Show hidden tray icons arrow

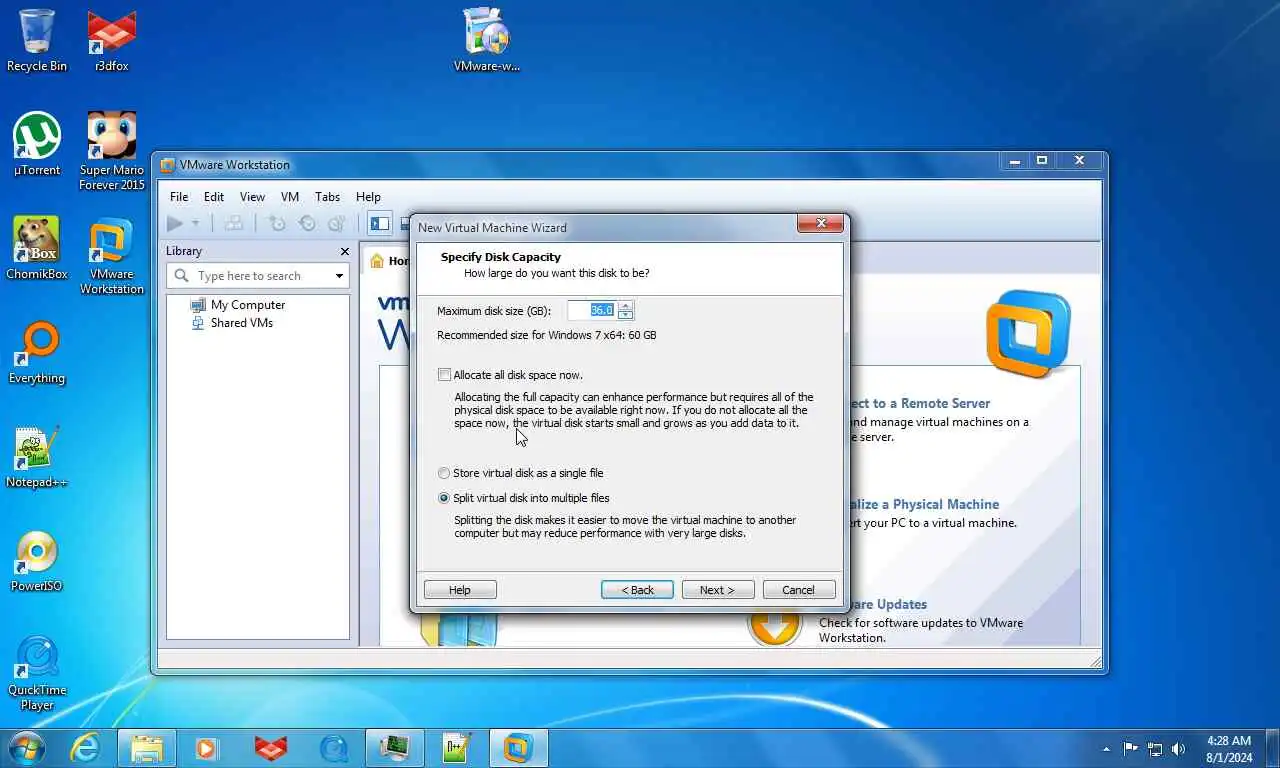(1106, 748)
